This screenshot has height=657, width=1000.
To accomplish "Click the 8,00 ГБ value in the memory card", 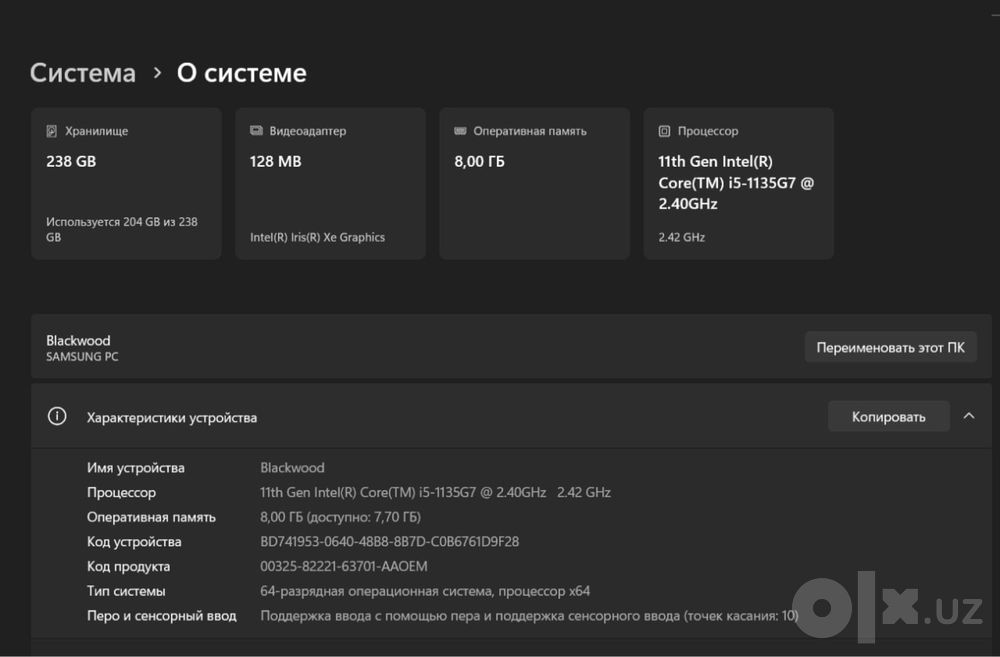I will tap(479, 161).
